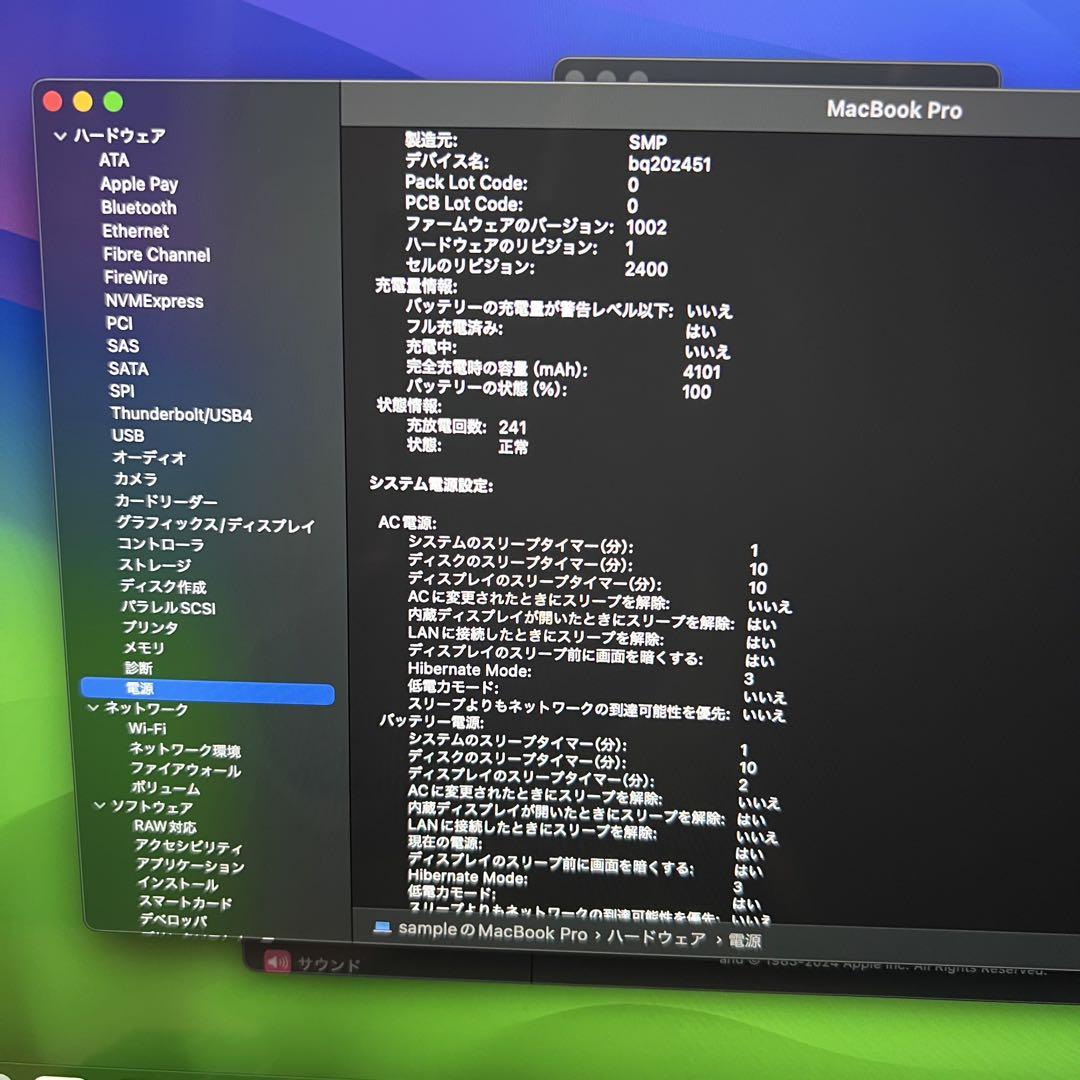This screenshot has height=1080, width=1080.
Task: Select カードリーダー entry
Action: [x=166, y=501]
